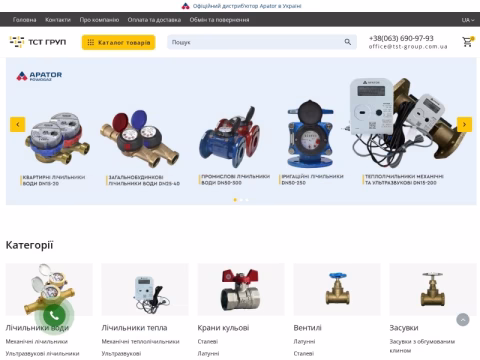Viewport: 480px width, 360px height.
Task: Click the apartment water meters banner image
Action: point(57,138)
